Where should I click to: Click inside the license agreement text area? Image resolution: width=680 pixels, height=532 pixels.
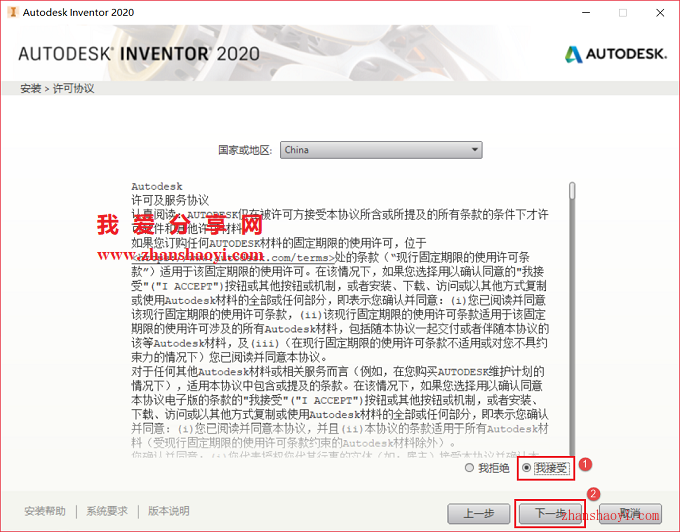click(x=340, y=319)
